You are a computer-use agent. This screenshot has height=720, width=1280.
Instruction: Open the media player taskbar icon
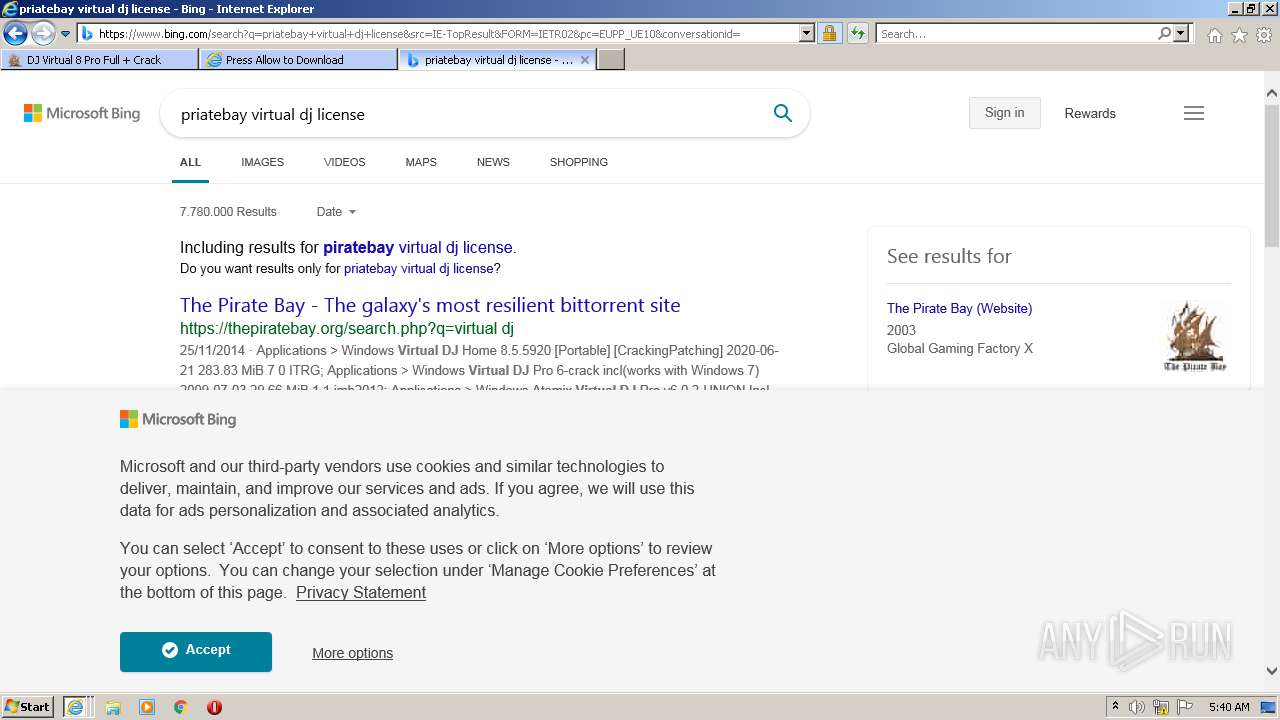point(147,707)
